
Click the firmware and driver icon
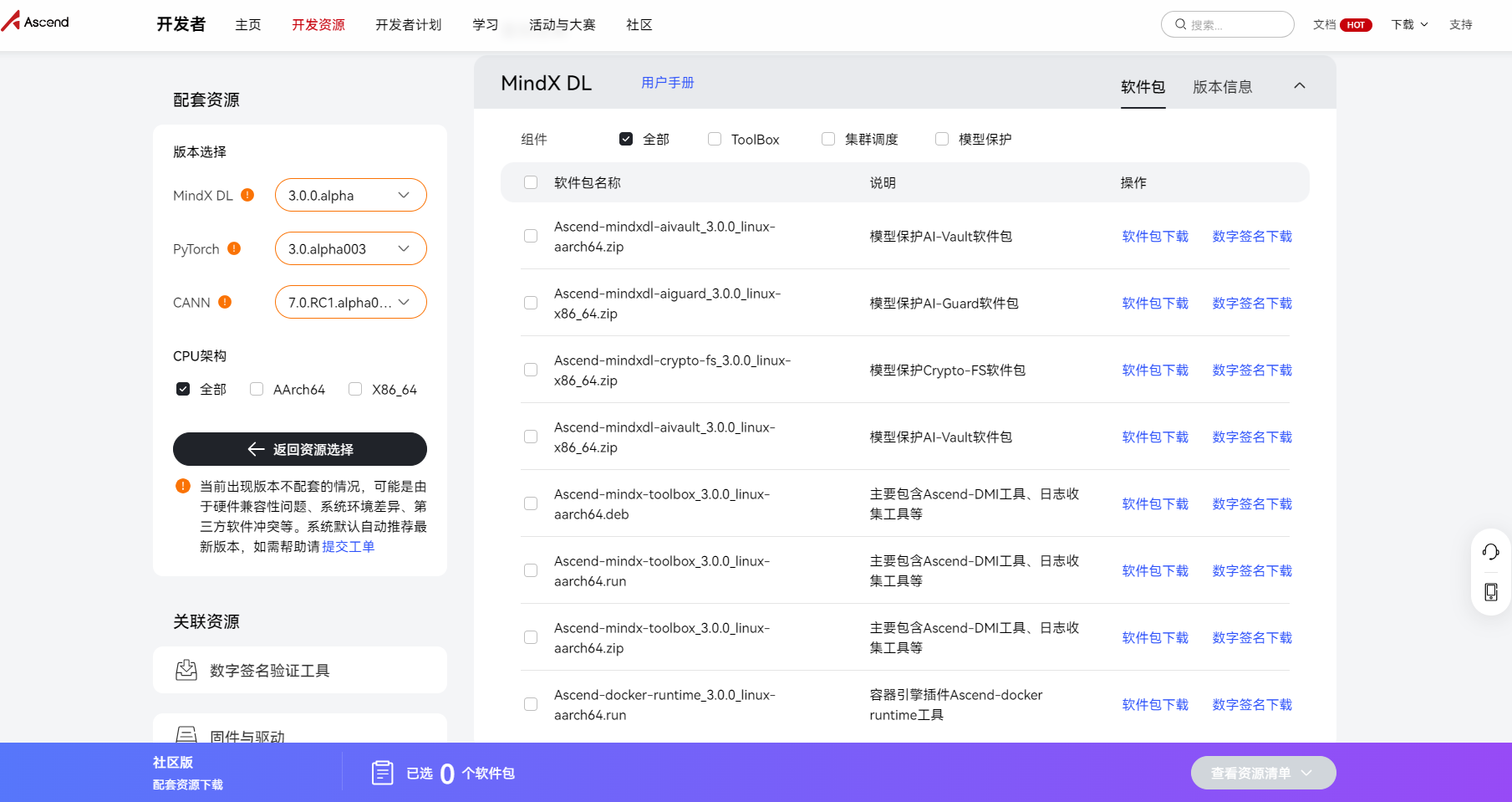tap(186, 735)
